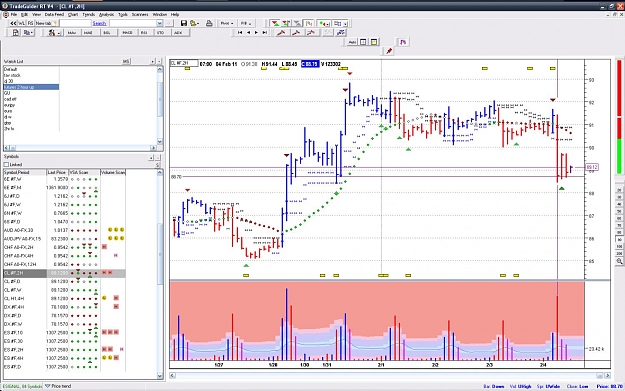
Task: Open the Chart menu
Action: pyautogui.click(x=73, y=14)
